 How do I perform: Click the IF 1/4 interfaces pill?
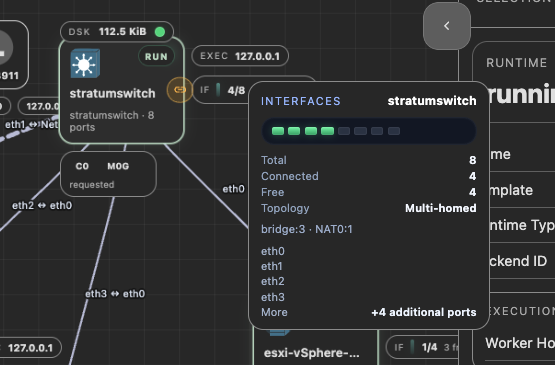pos(422,347)
